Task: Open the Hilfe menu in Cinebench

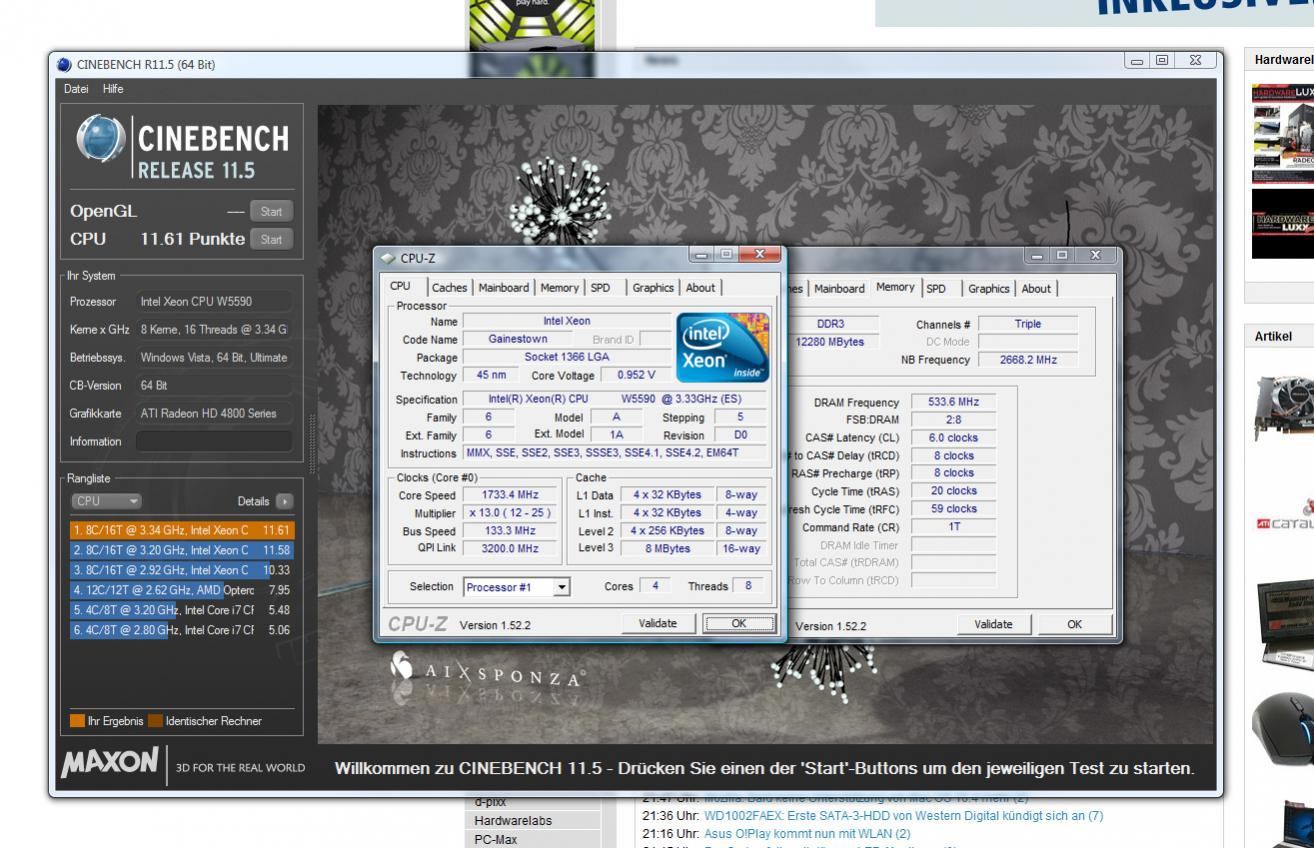Action: (x=114, y=89)
